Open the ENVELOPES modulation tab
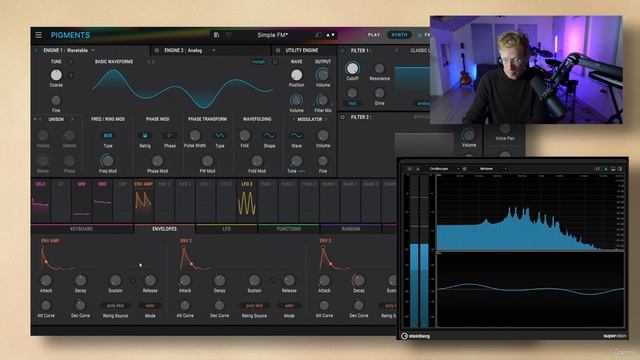The image size is (640, 360). click(164, 229)
